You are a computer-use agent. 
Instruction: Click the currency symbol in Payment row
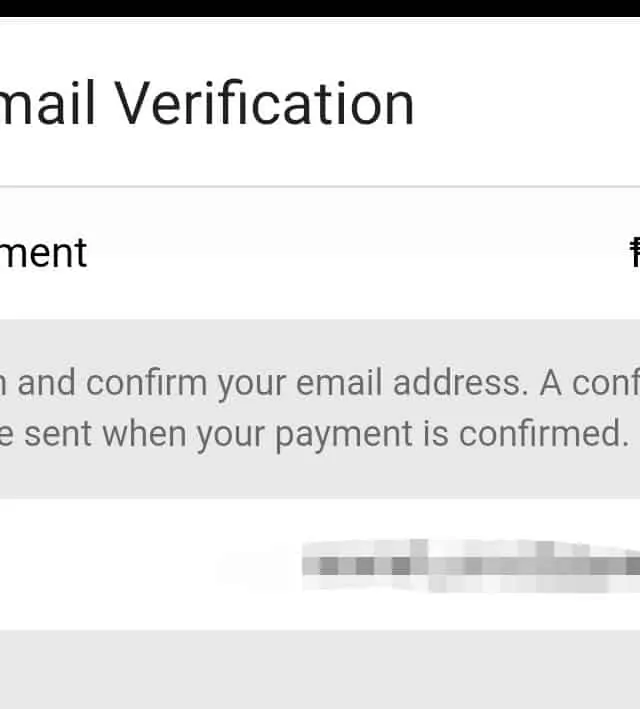pyautogui.click(x=634, y=253)
